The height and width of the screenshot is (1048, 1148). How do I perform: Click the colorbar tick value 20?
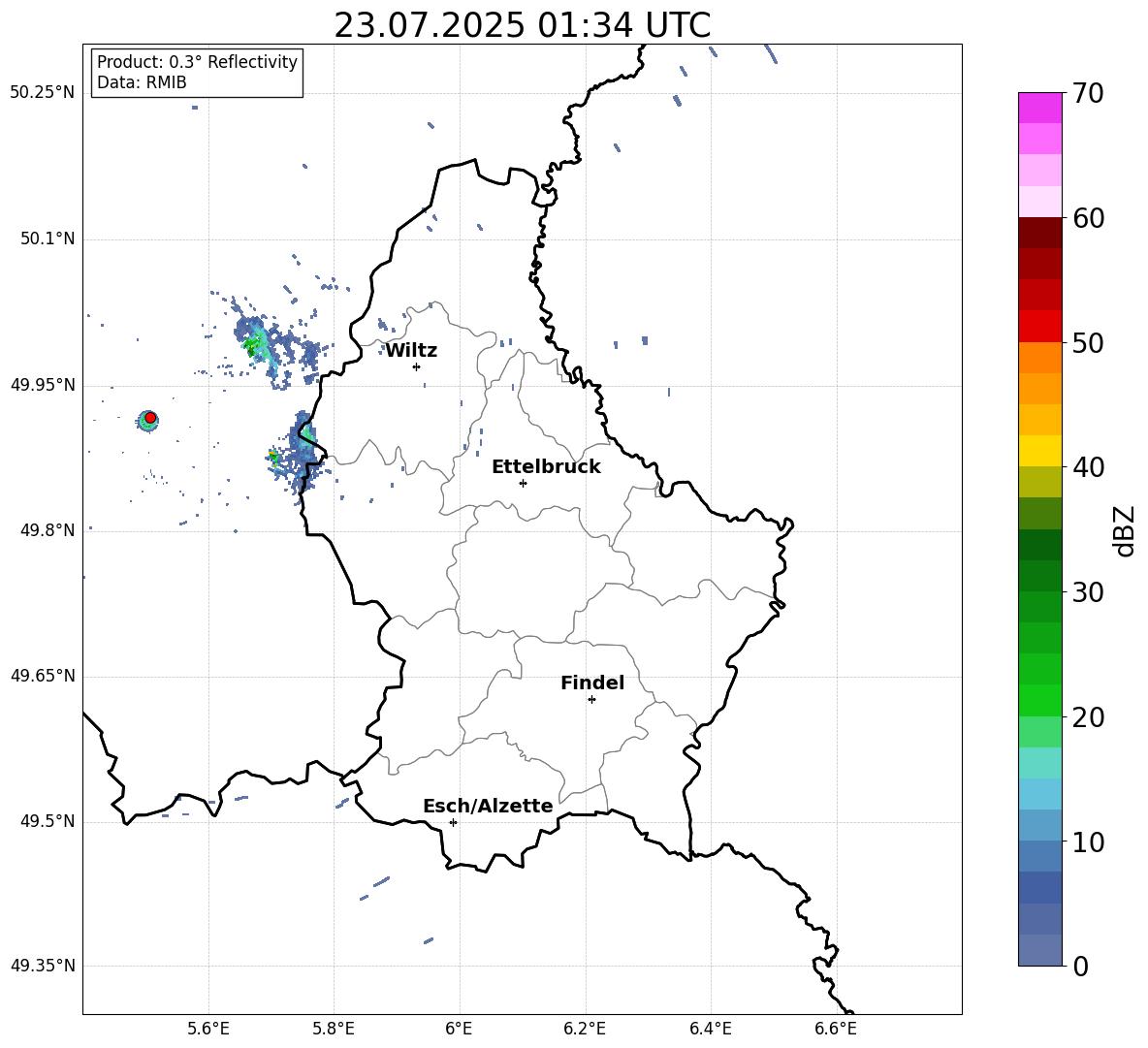[1089, 717]
